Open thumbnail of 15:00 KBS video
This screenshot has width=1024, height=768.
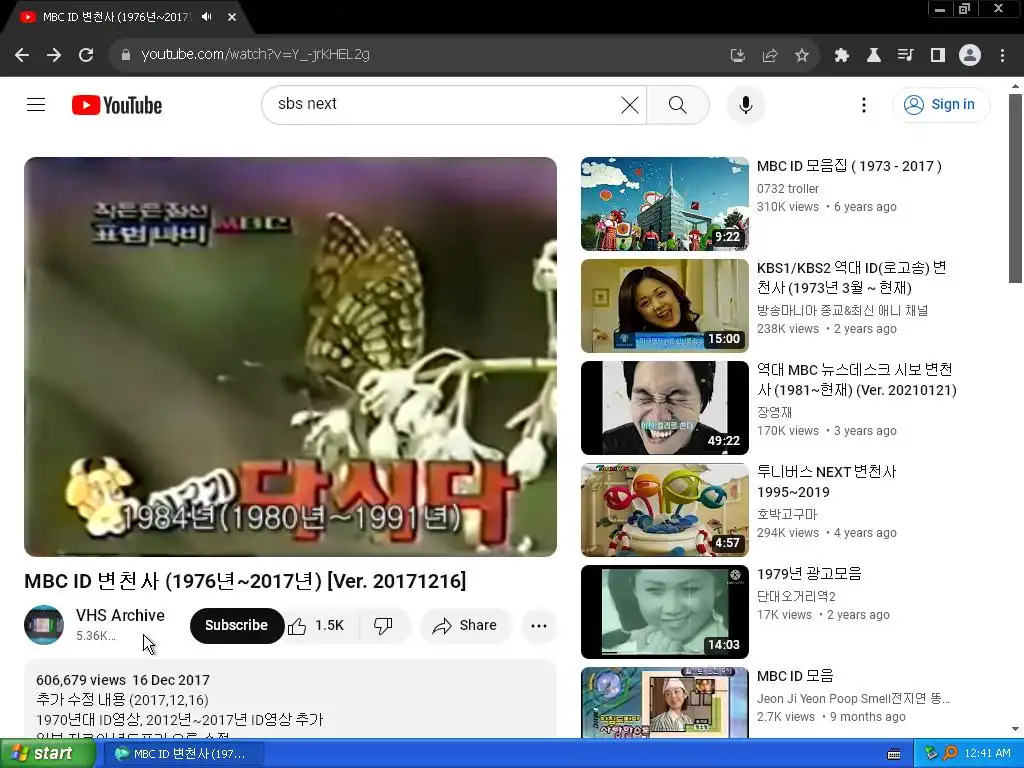pyautogui.click(x=665, y=306)
